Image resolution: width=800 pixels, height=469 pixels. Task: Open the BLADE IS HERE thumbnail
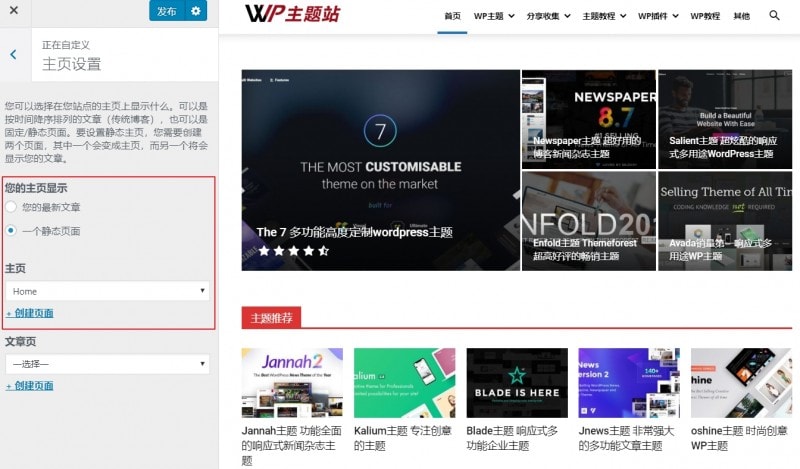517,383
